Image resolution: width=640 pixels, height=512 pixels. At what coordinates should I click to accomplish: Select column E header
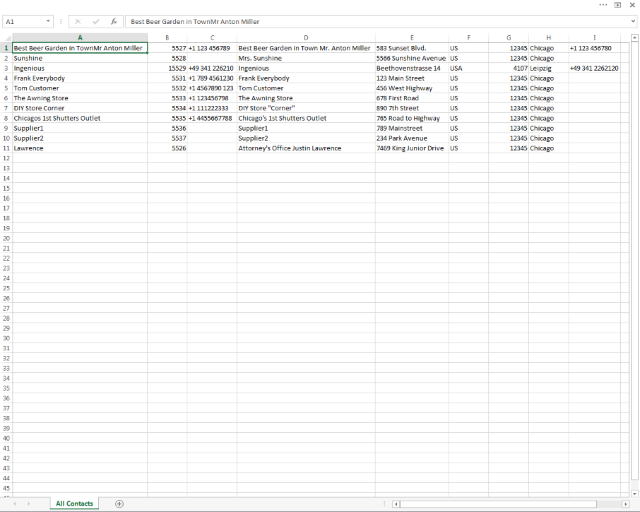click(x=412, y=38)
